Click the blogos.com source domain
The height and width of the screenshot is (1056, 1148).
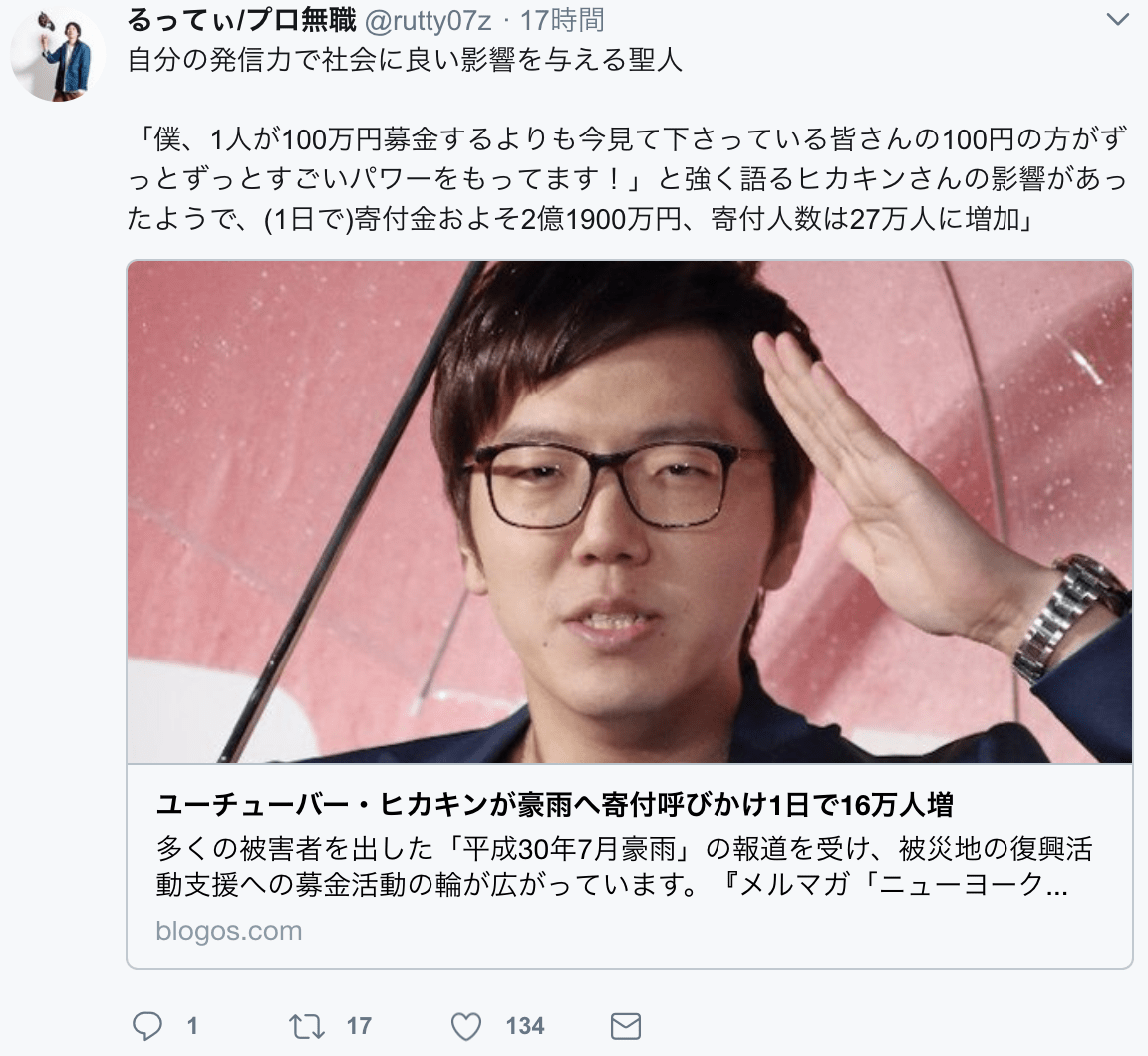[x=229, y=930]
